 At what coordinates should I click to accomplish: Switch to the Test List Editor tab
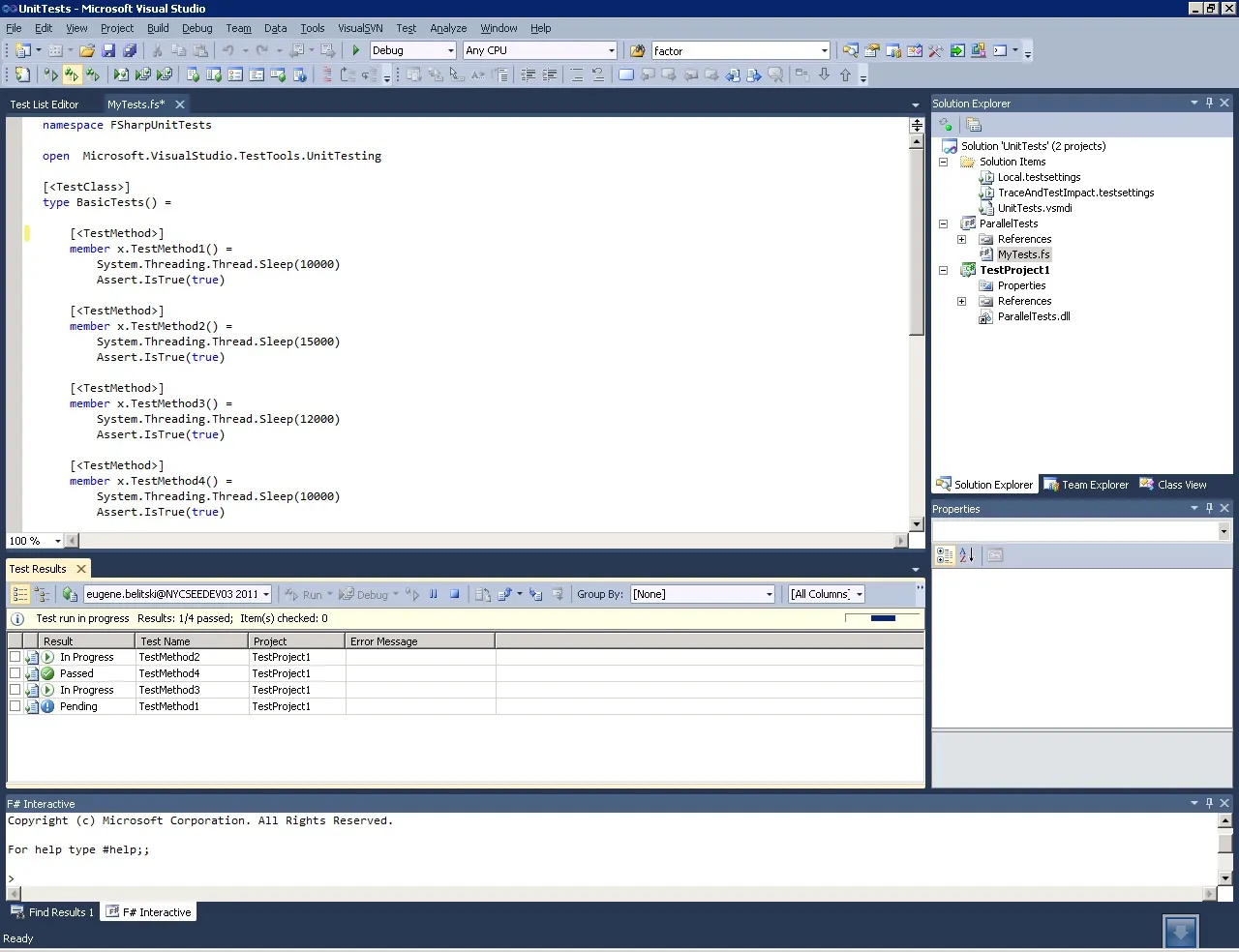(45, 104)
